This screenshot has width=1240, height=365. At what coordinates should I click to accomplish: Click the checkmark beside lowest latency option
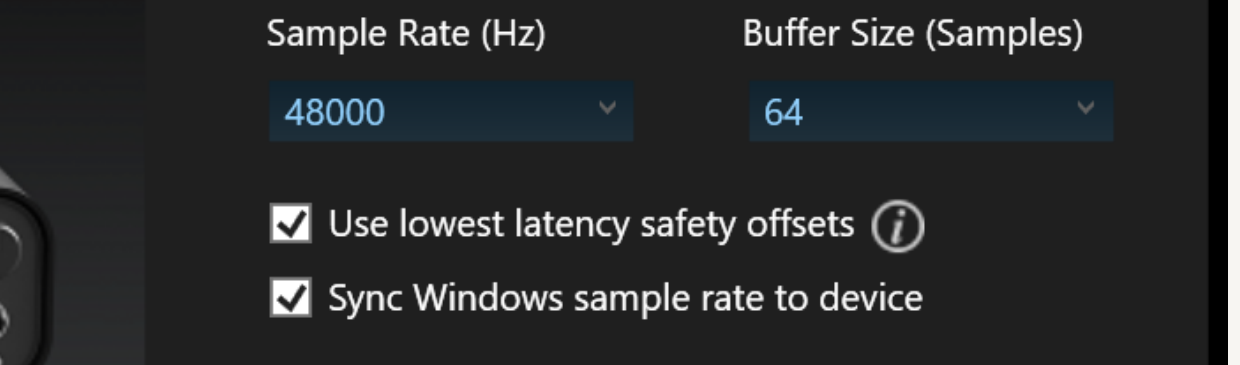point(290,224)
